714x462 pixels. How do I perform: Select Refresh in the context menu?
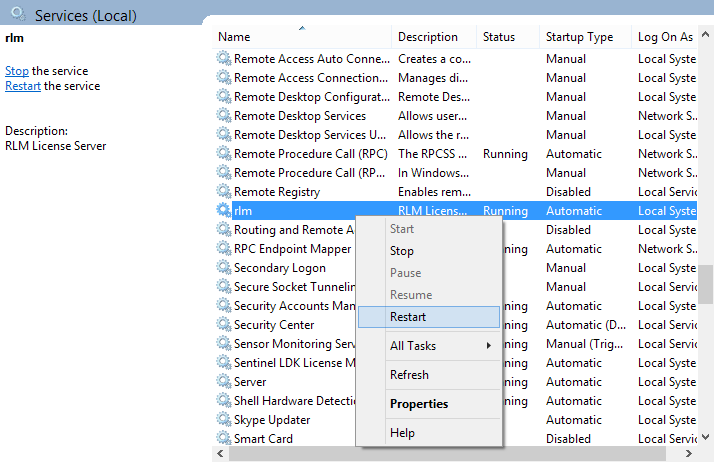[409, 375]
